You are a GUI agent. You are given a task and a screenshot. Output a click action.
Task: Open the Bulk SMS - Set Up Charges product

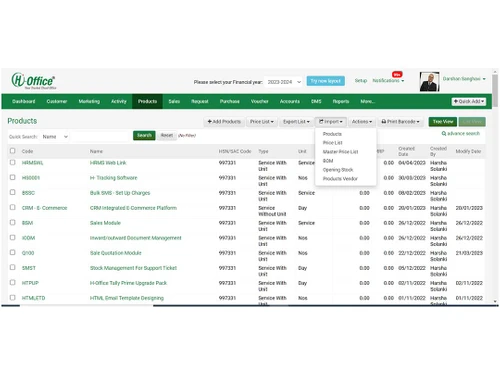pyautogui.click(x=120, y=193)
